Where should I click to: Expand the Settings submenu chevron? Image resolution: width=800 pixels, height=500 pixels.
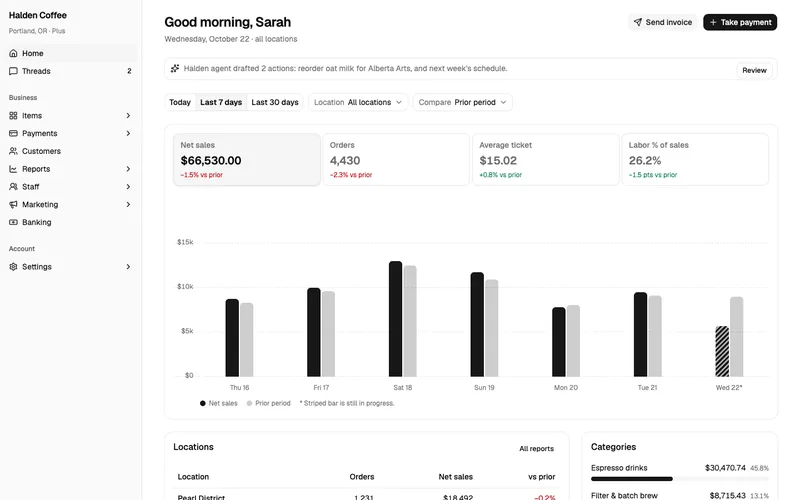point(128,267)
